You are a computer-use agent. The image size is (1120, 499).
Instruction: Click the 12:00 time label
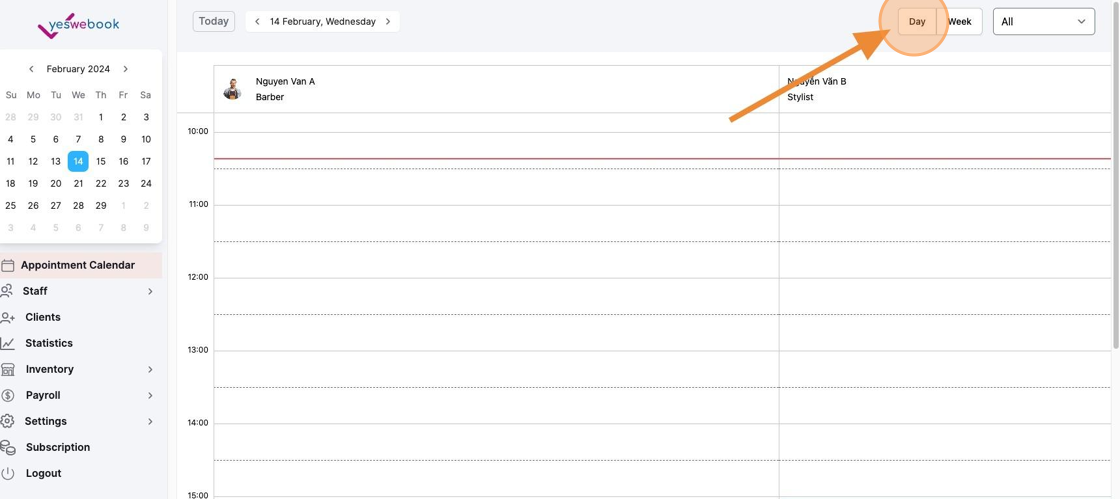[198, 277]
